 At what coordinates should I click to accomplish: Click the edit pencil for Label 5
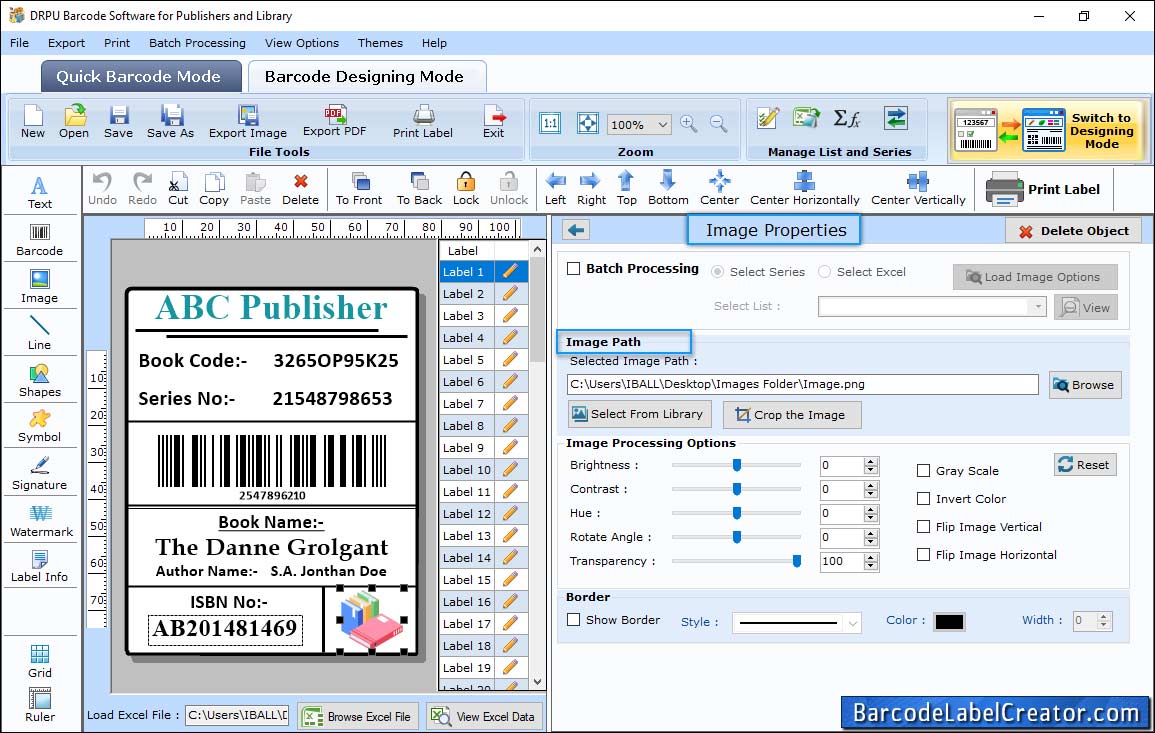click(510, 360)
